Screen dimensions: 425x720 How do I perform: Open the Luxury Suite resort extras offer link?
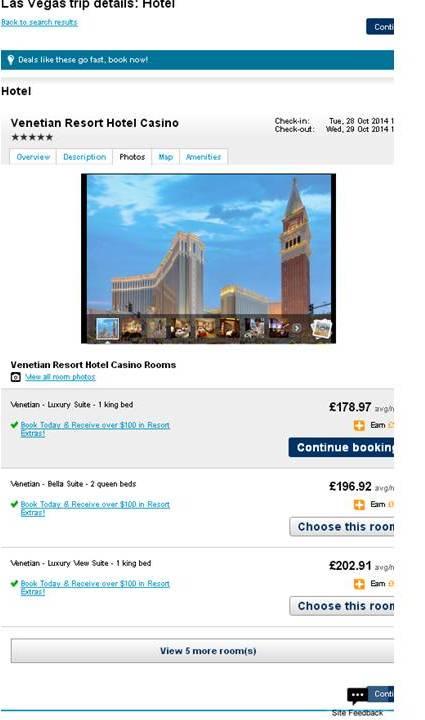pos(95,429)
